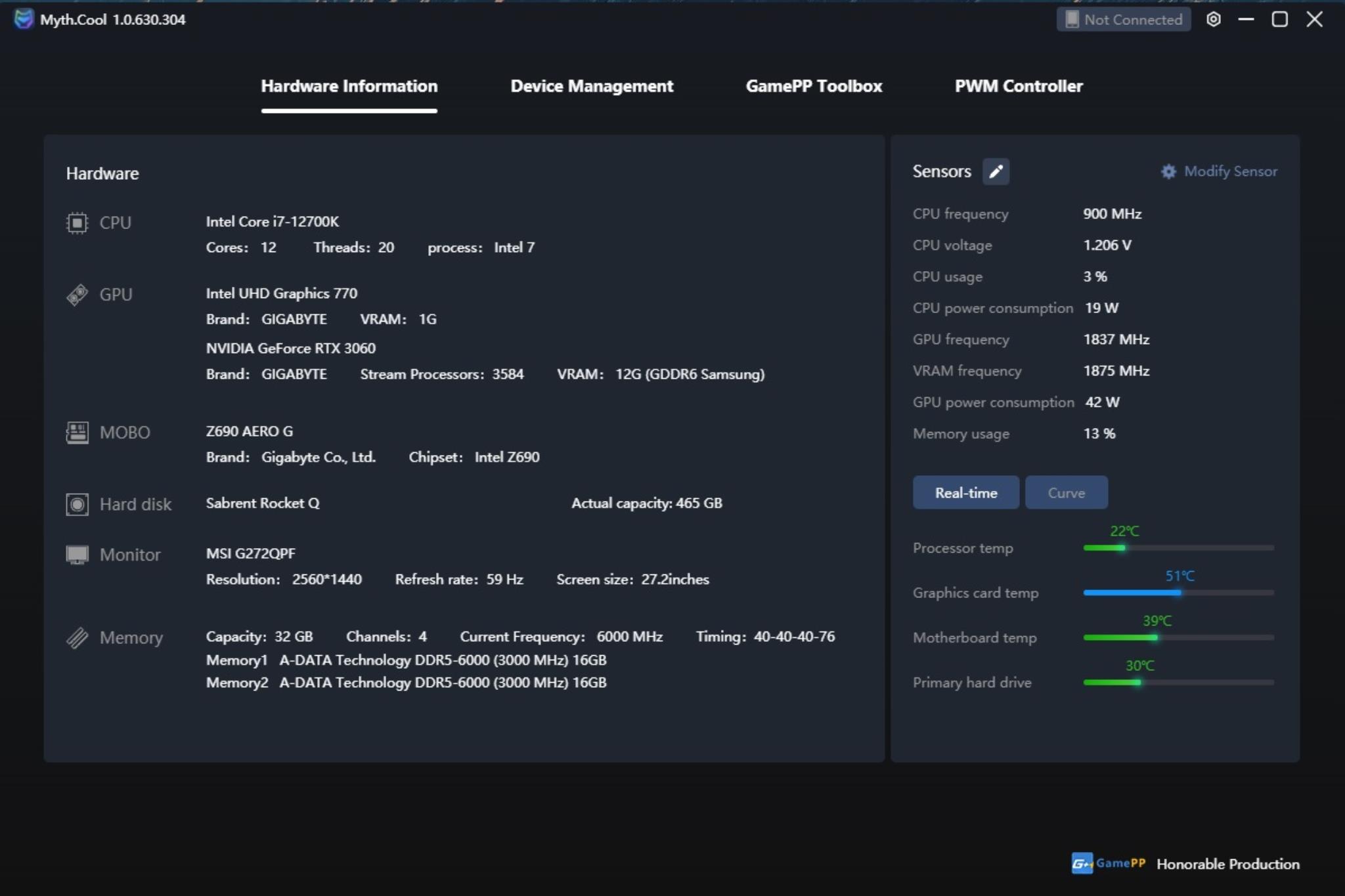Click the Honorable Production link
The height and width of the screenshot is (896, 1345).
pos(1228,864)
